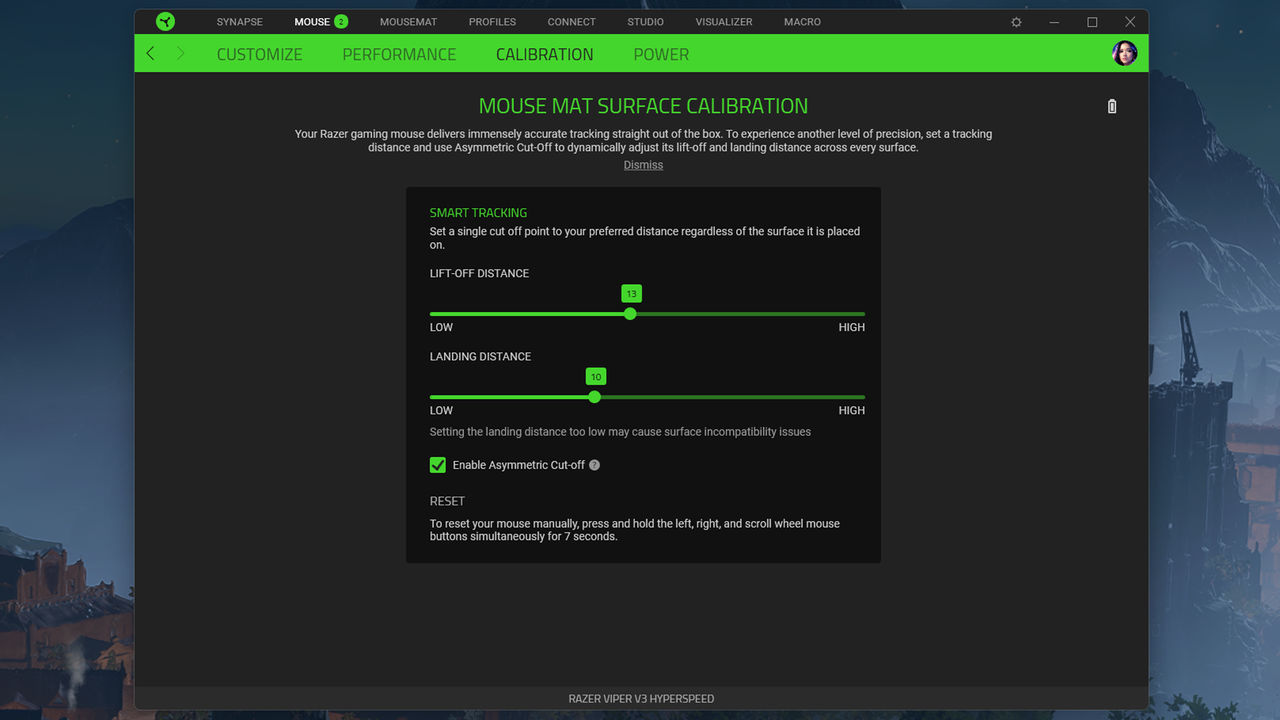Minimize the Razer Synapse window
This screenshot has width=1280, height=720.
click(1054, 22)
